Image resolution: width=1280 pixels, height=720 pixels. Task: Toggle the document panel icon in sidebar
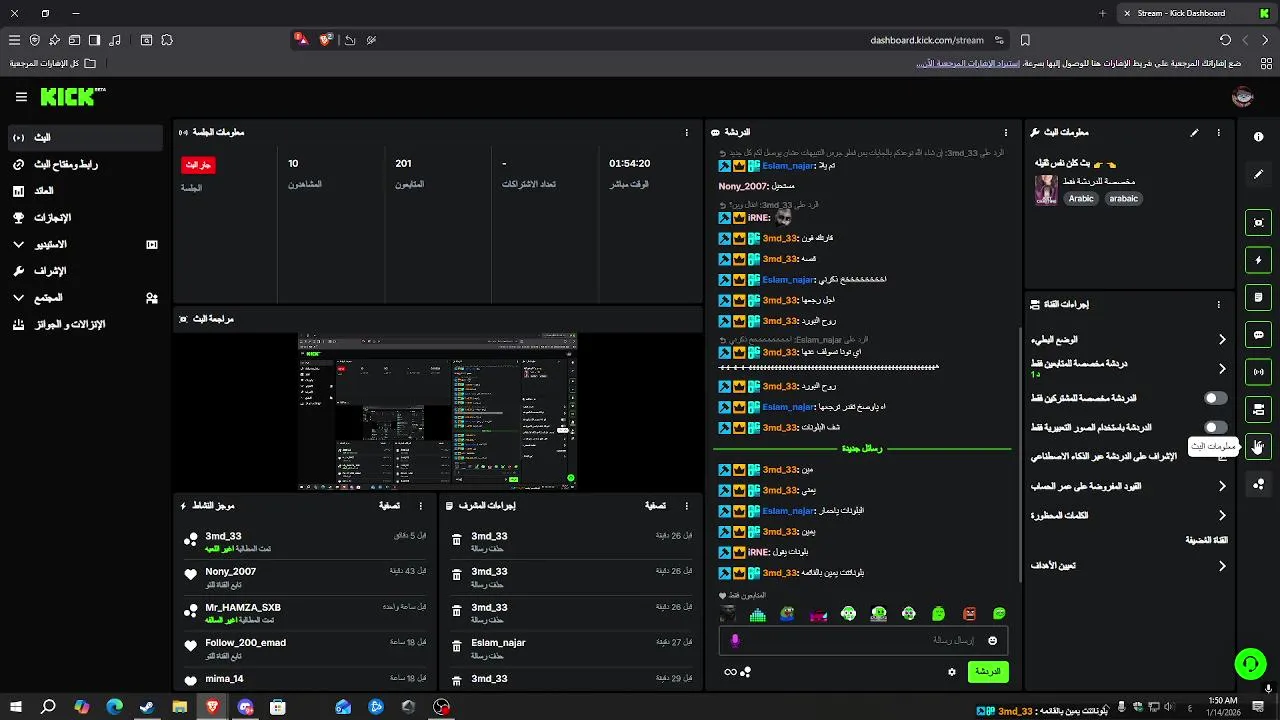tap(1258, 297)
